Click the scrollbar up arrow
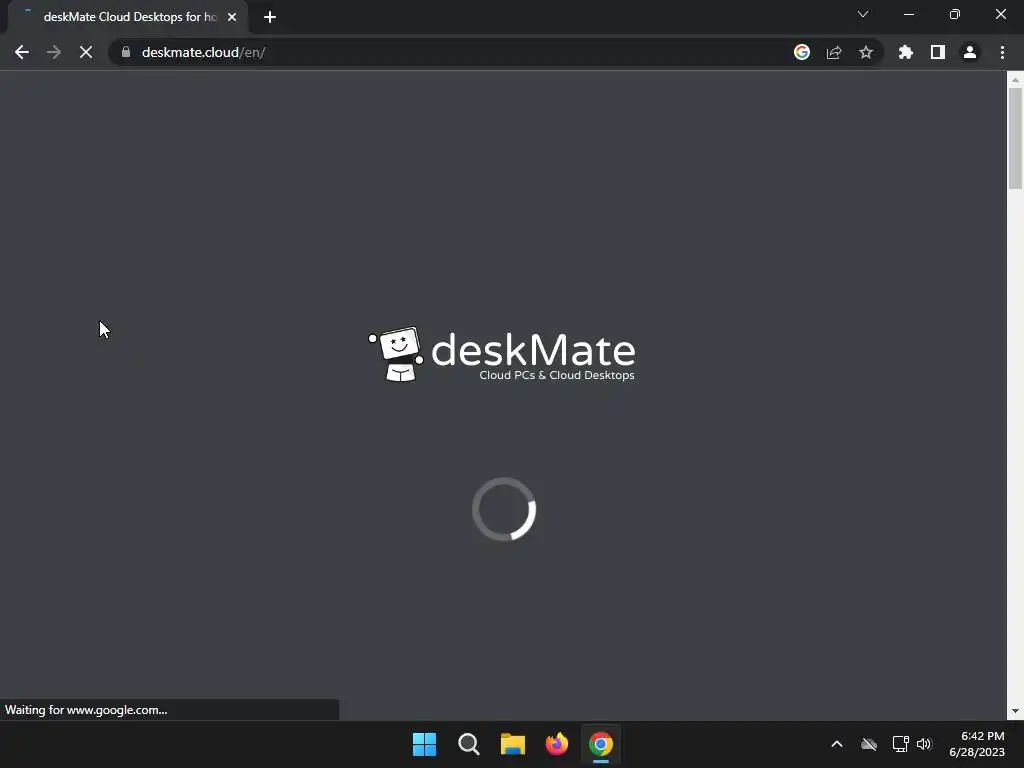This screenshot has height=768, width=1024. pos(1015,79)
